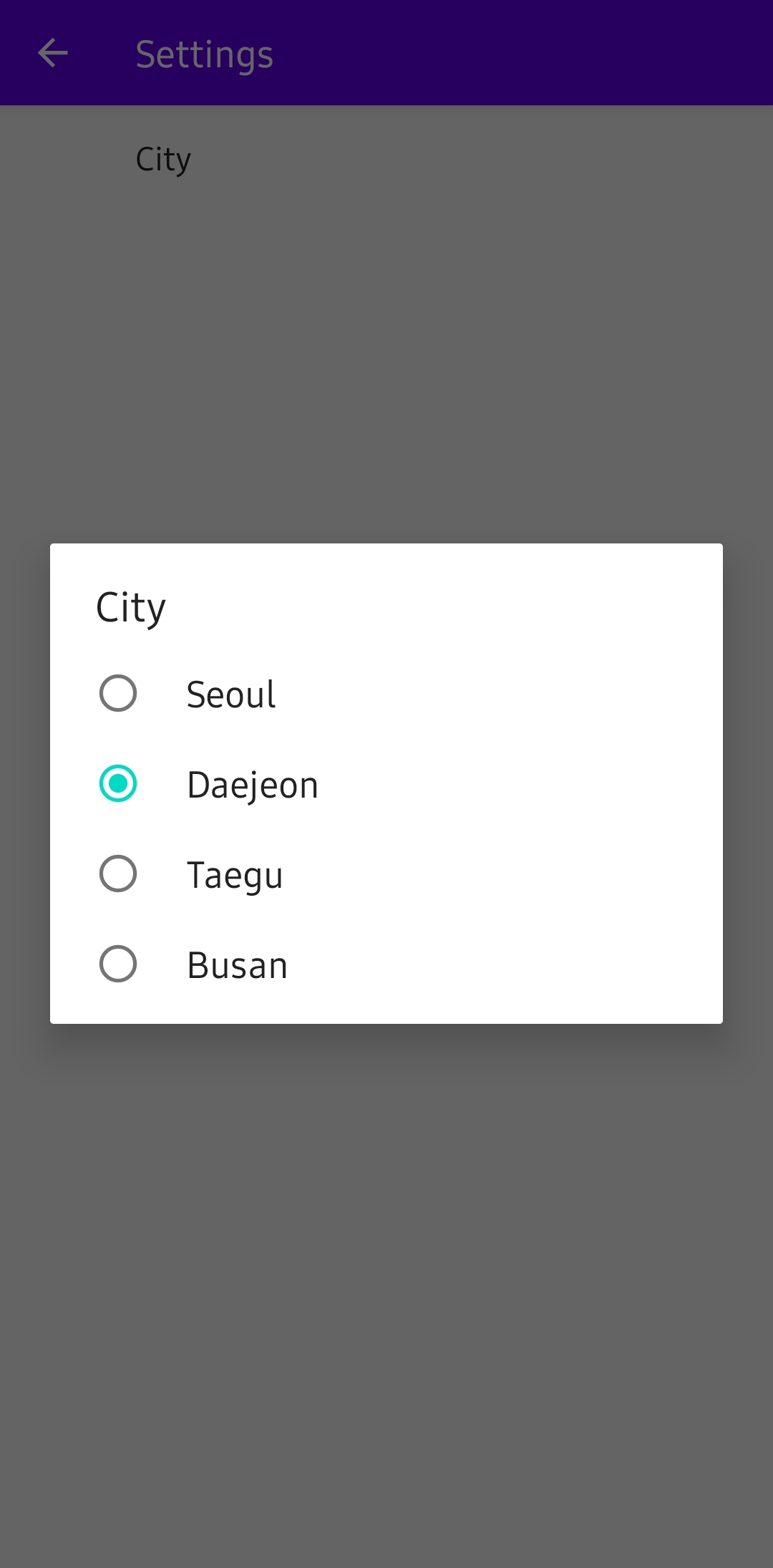Tap the Seoul option label
The height and width of the screenshot is (1568, 773).
(x=230, y=693)
